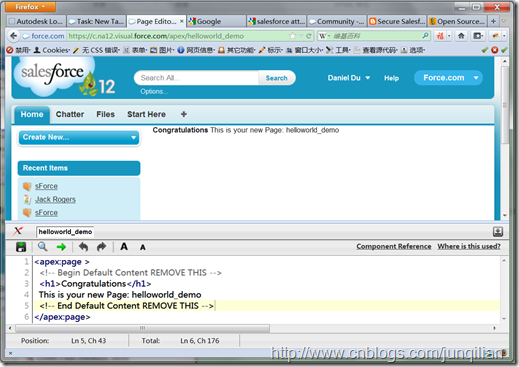The width and height of the screenshot is (519, 367).
Task: Open the Cookies menu in developer toolbar
Action: (52, 50)
